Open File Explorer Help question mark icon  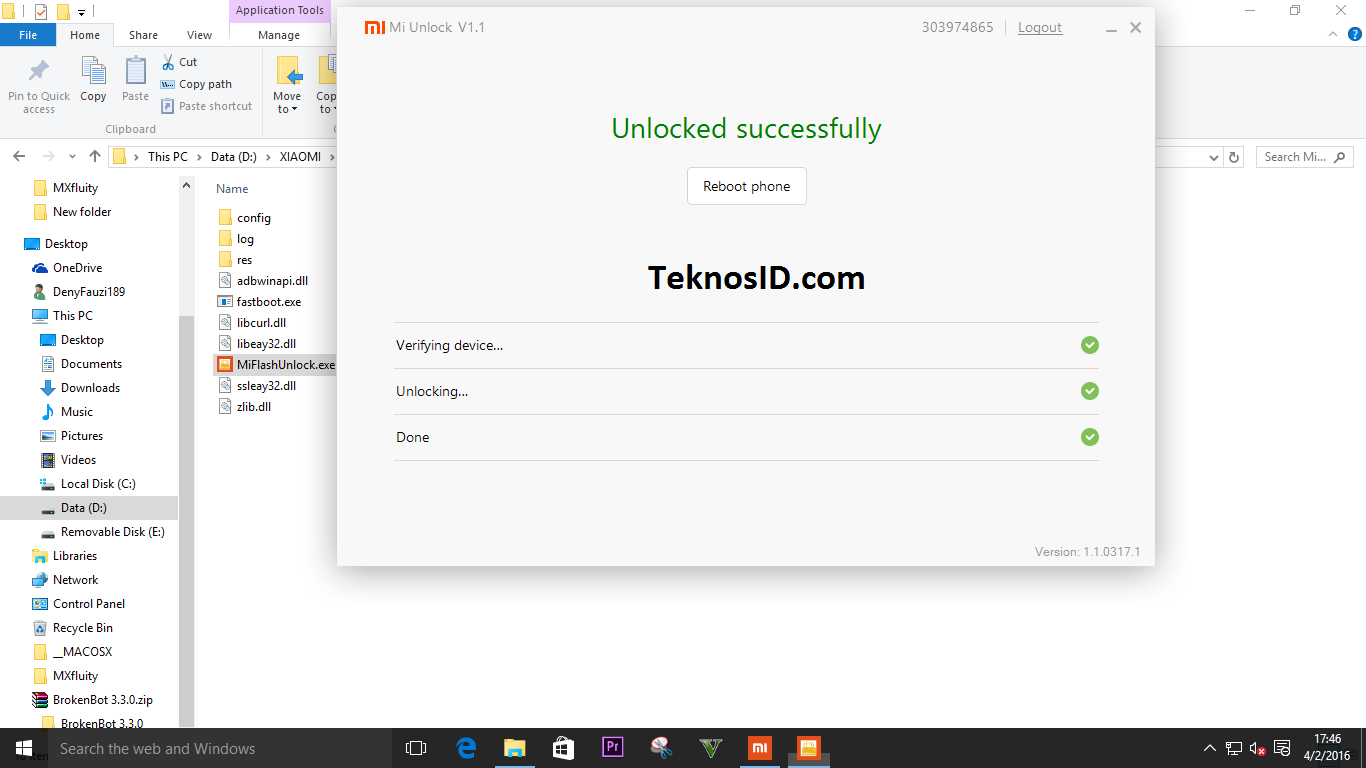tap(1355, 34)
